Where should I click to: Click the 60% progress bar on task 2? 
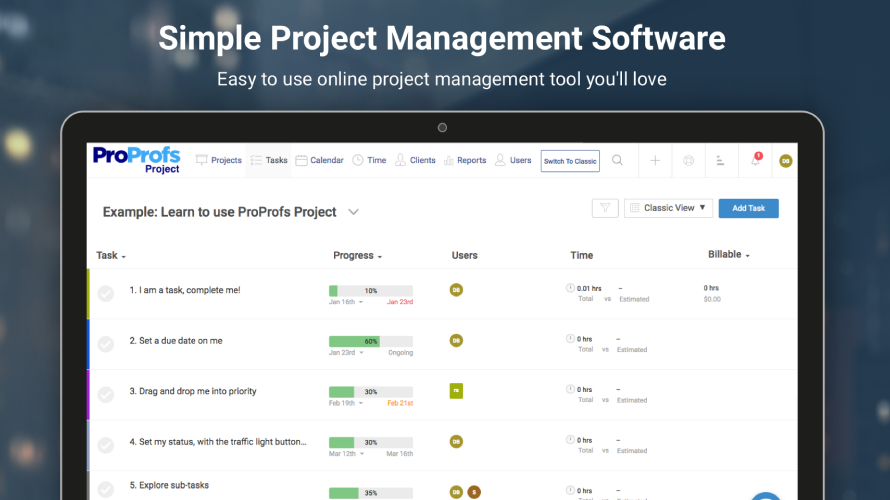pos(370,341)
